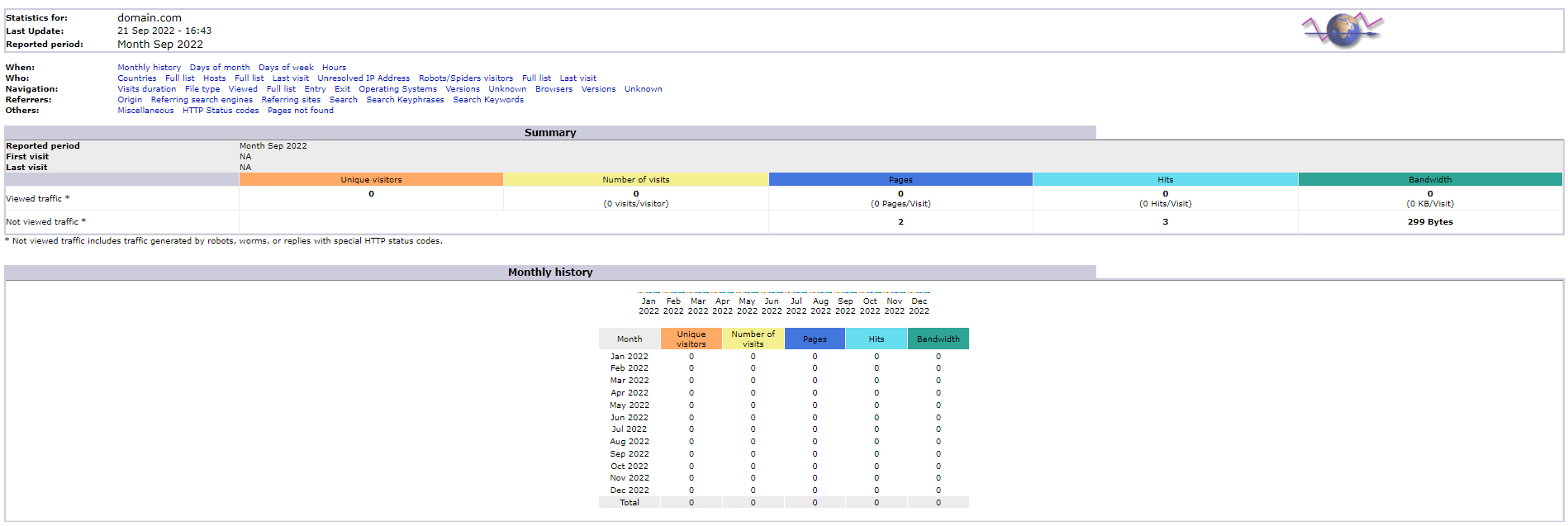Image resolution: width=1568 pixels, height=526 pixels.
Task: Click the AWStats globe logo
Action: click(1342, 31)
